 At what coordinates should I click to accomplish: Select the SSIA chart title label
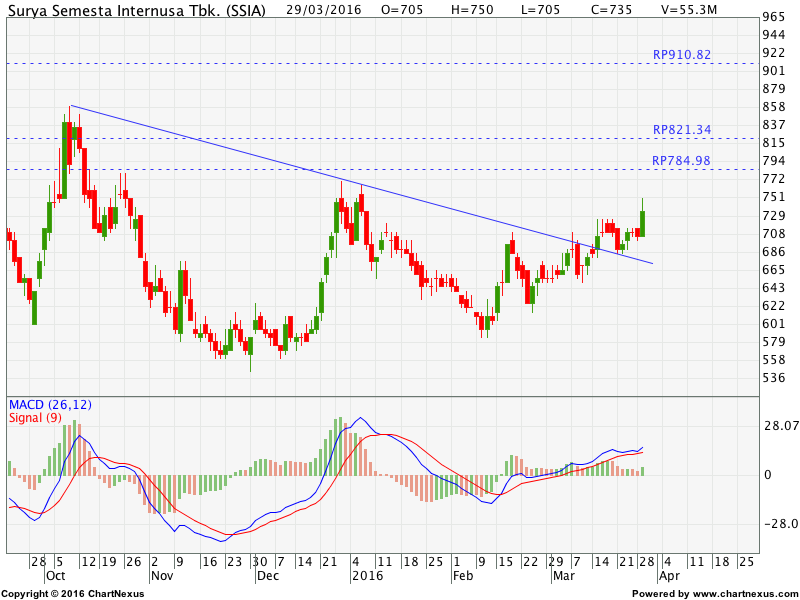[x=135, y=12]
